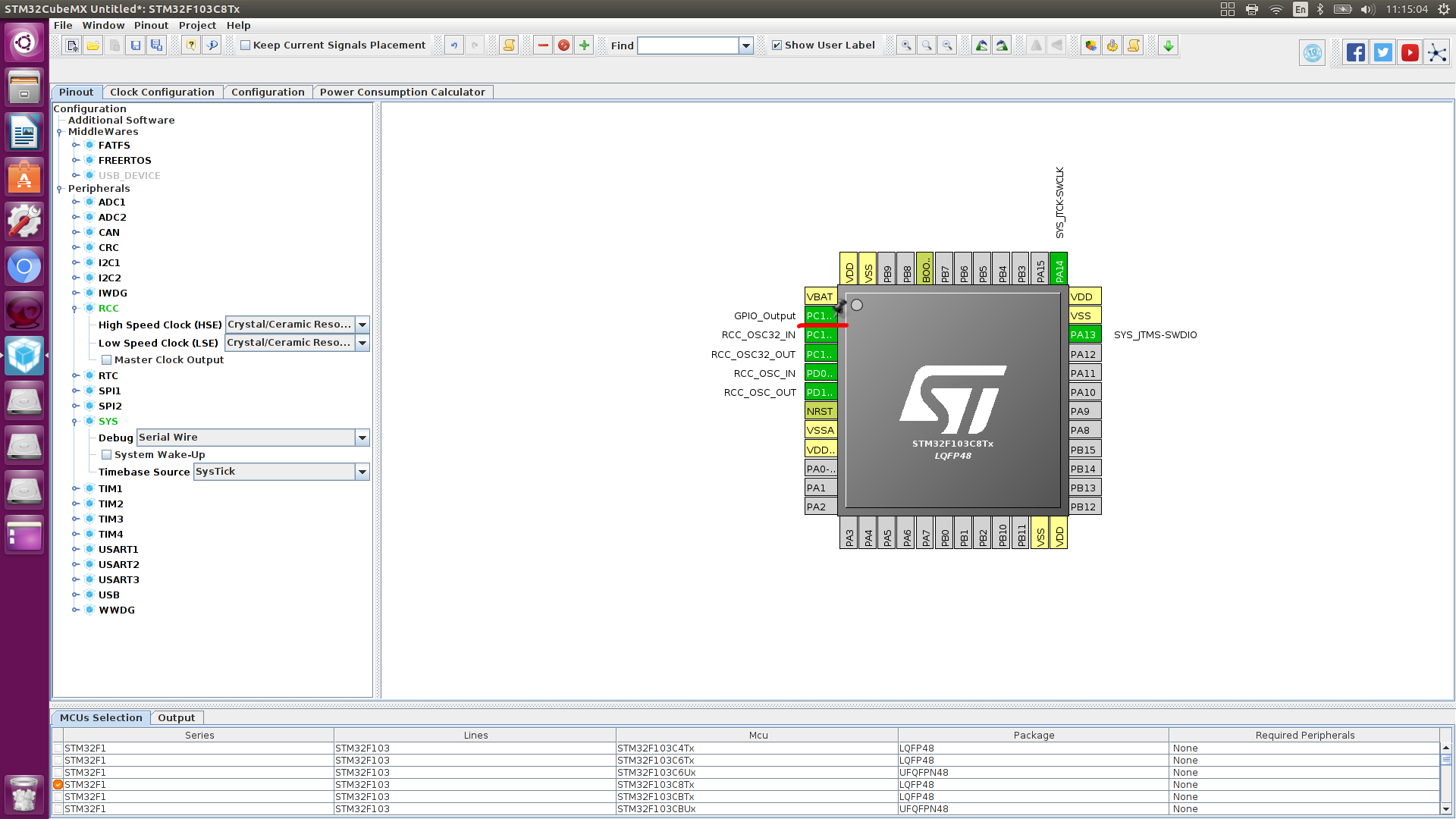
Task: Click the PA9 pin on the chip
Action: (1085, 411)
